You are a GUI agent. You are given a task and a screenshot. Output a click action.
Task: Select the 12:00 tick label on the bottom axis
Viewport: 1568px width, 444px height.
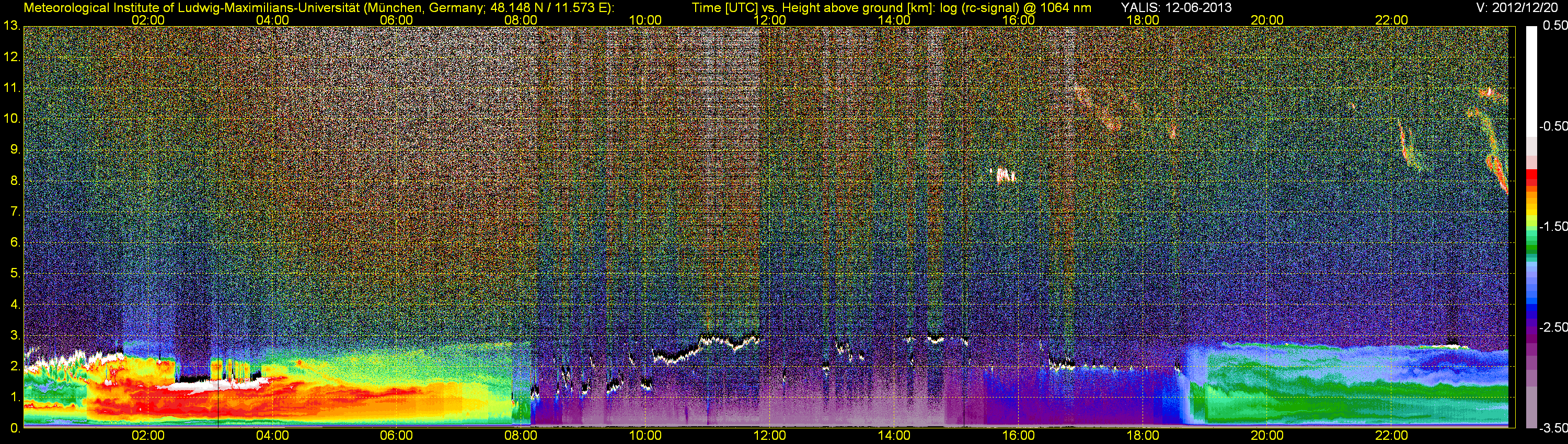click(x=769, y=436)
